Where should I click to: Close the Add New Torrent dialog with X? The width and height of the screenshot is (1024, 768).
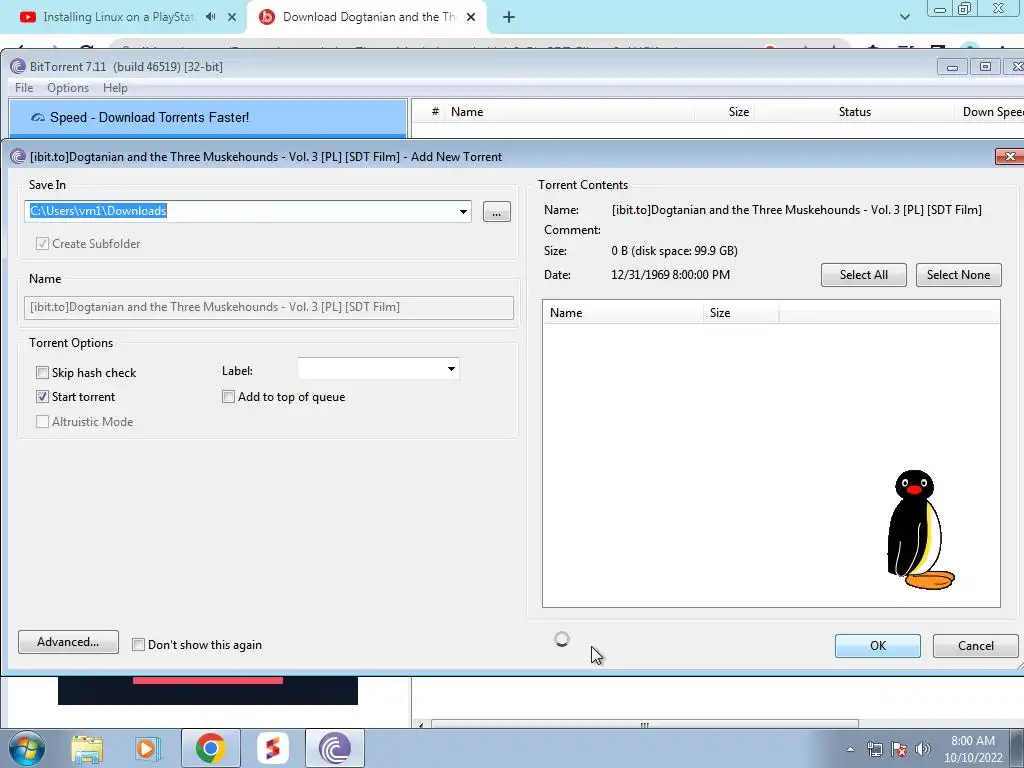[x=1010, y=157]
